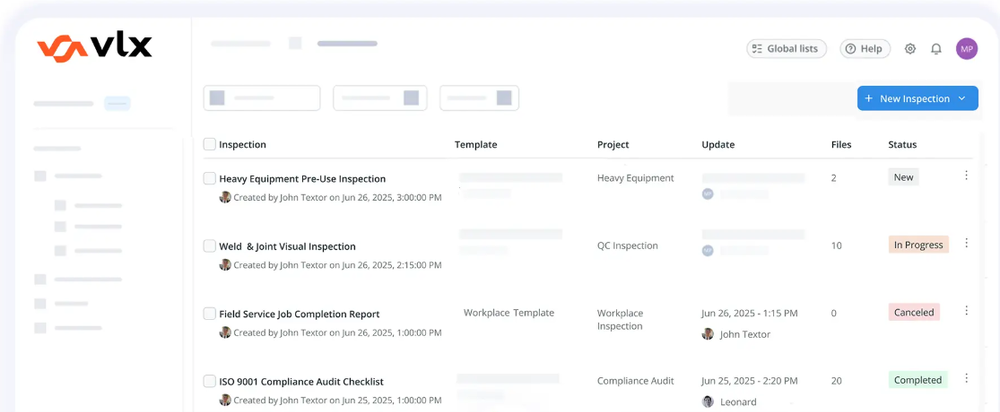Screen dimensions: 1000x412
Task: Click Update column header
Action: point(718,145)
